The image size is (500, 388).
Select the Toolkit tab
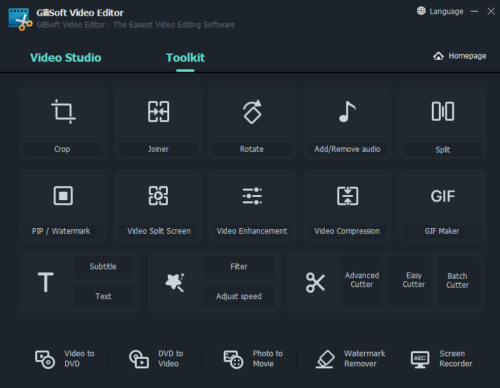[x=185, y=58]
